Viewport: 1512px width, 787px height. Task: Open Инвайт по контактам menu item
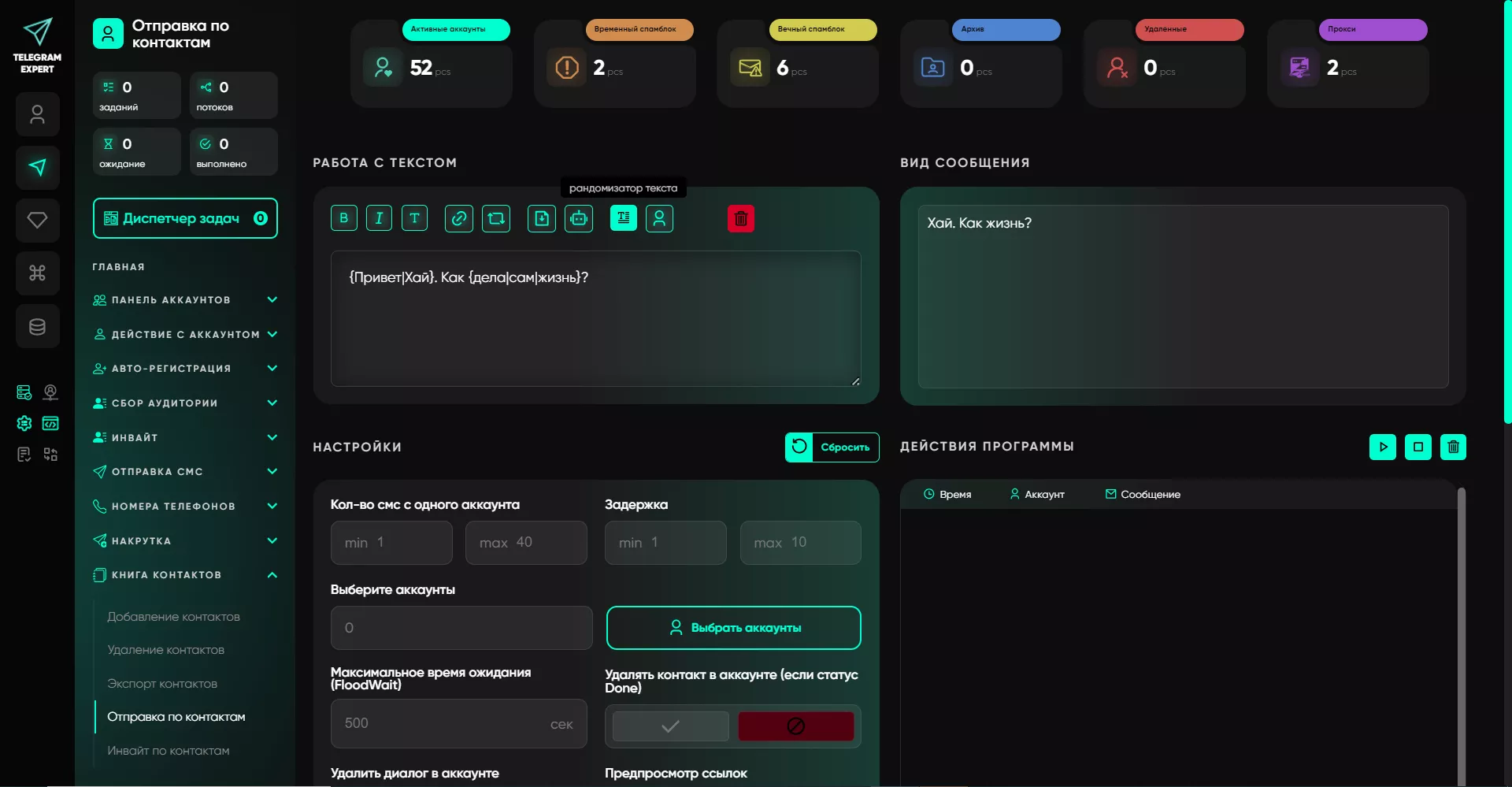pos(169,751)
